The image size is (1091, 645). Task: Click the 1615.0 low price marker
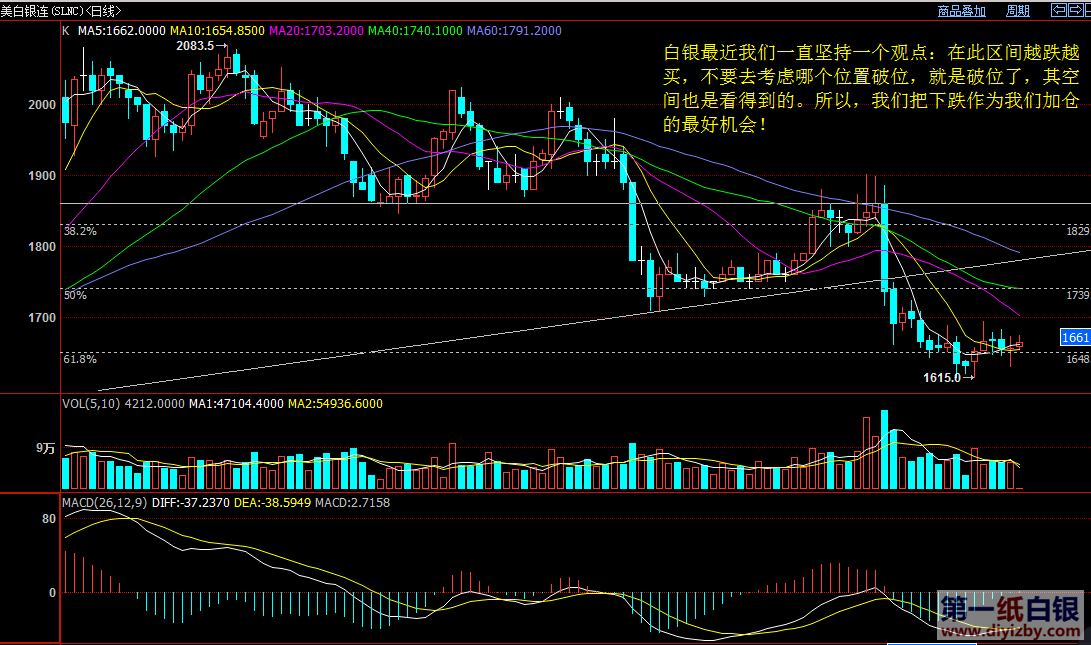click(x=942, y=378)
